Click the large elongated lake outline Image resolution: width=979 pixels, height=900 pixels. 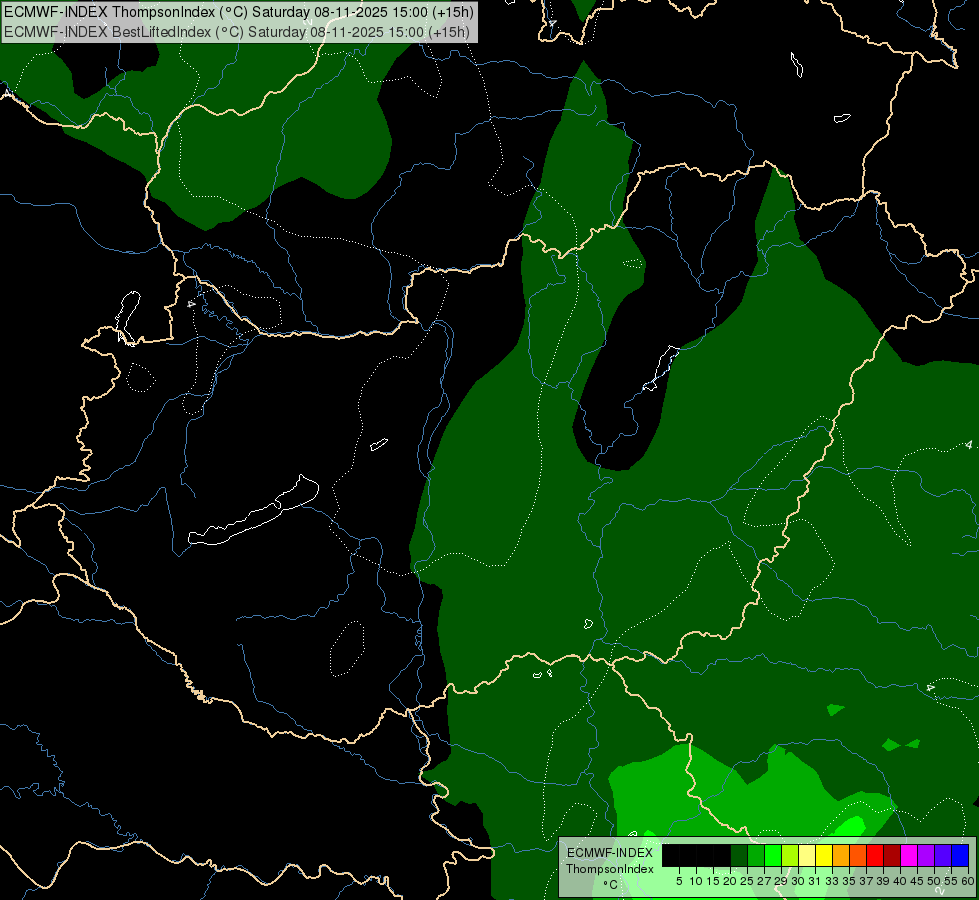tap(253, 512)
